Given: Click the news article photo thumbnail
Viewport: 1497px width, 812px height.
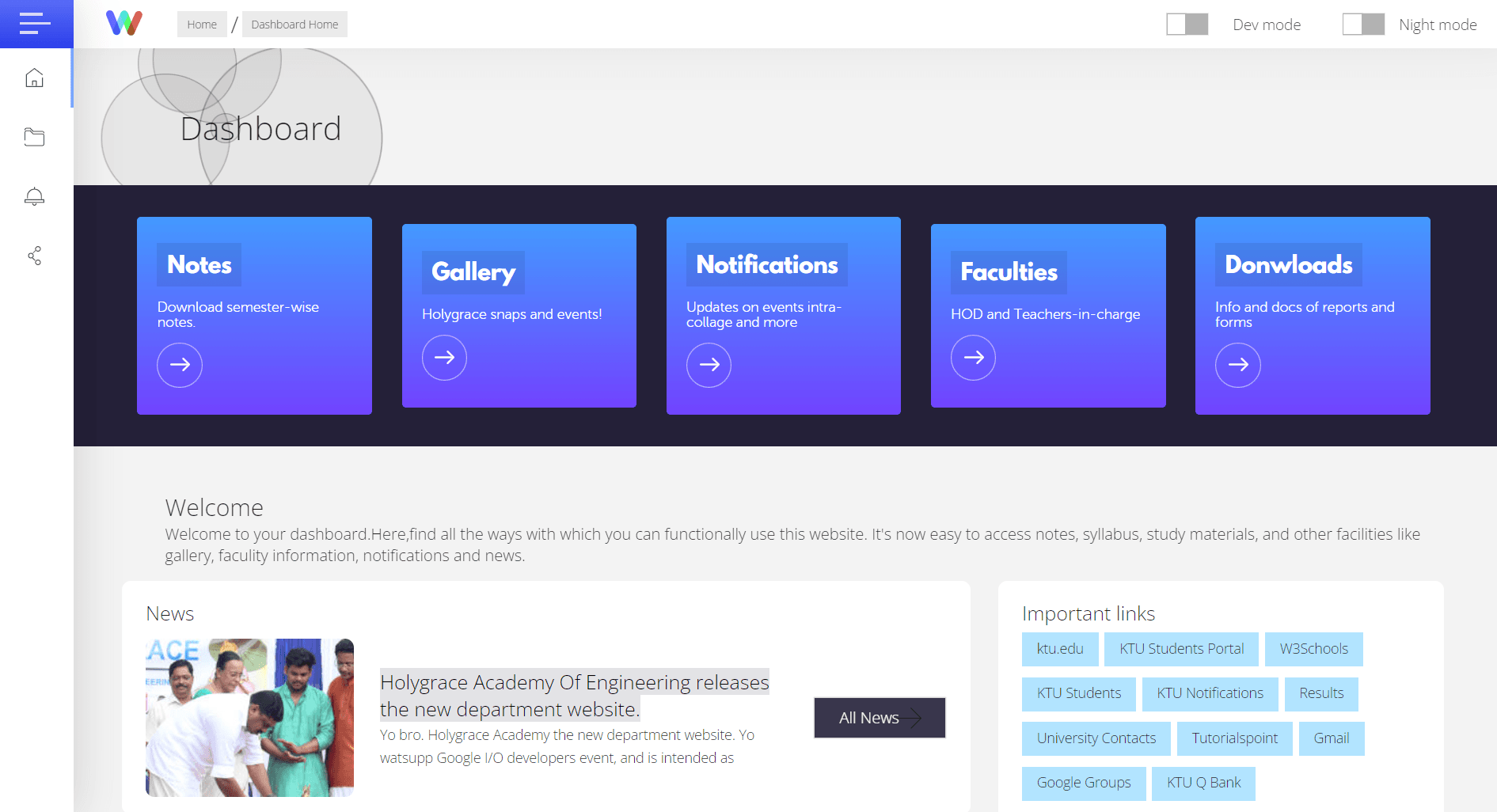Looking at the screenshot, I should click(249, 717).
